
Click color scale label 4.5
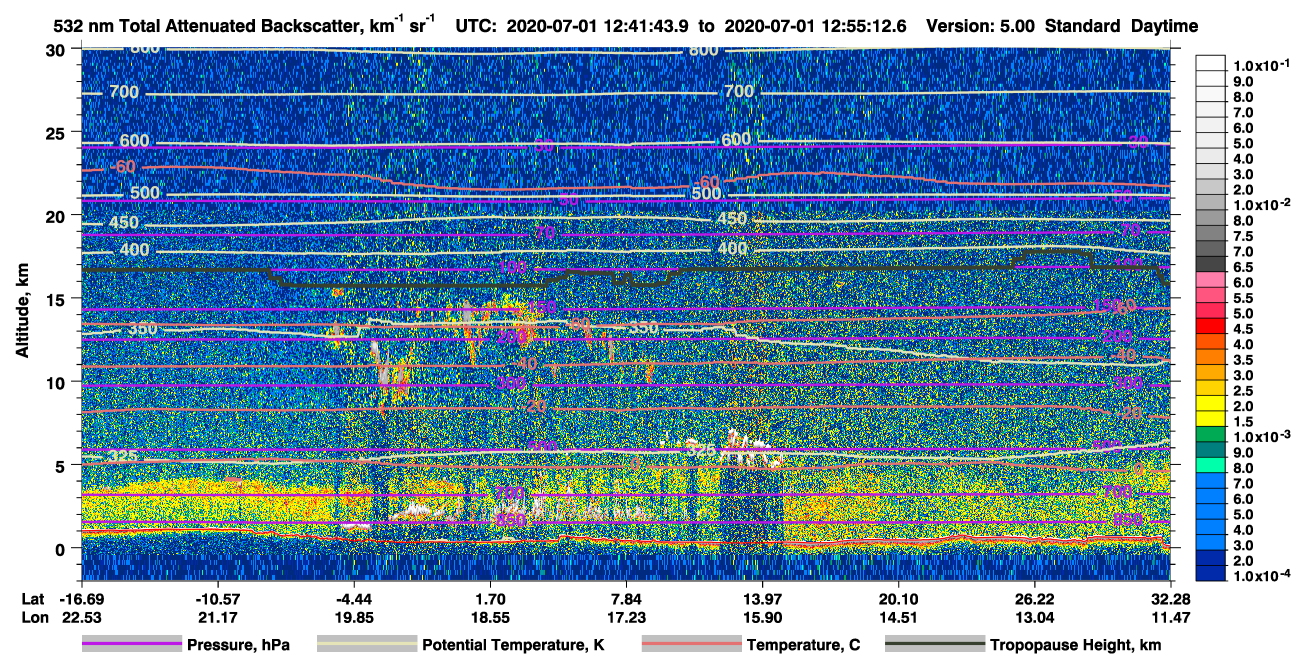coord(1241,329)
